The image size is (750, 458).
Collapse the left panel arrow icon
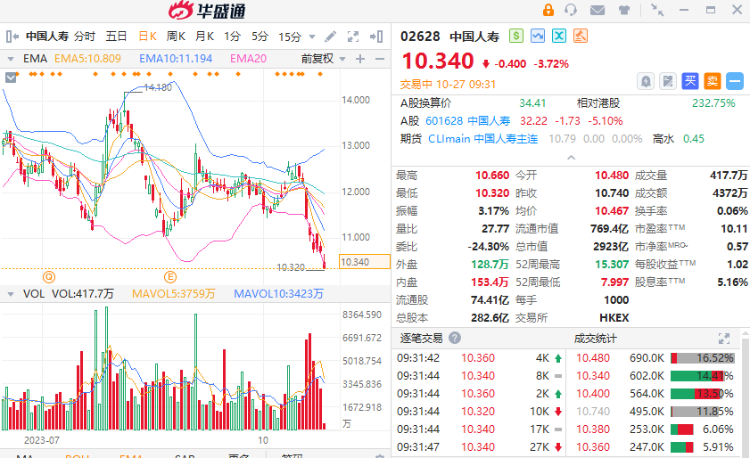pos(12,36)
